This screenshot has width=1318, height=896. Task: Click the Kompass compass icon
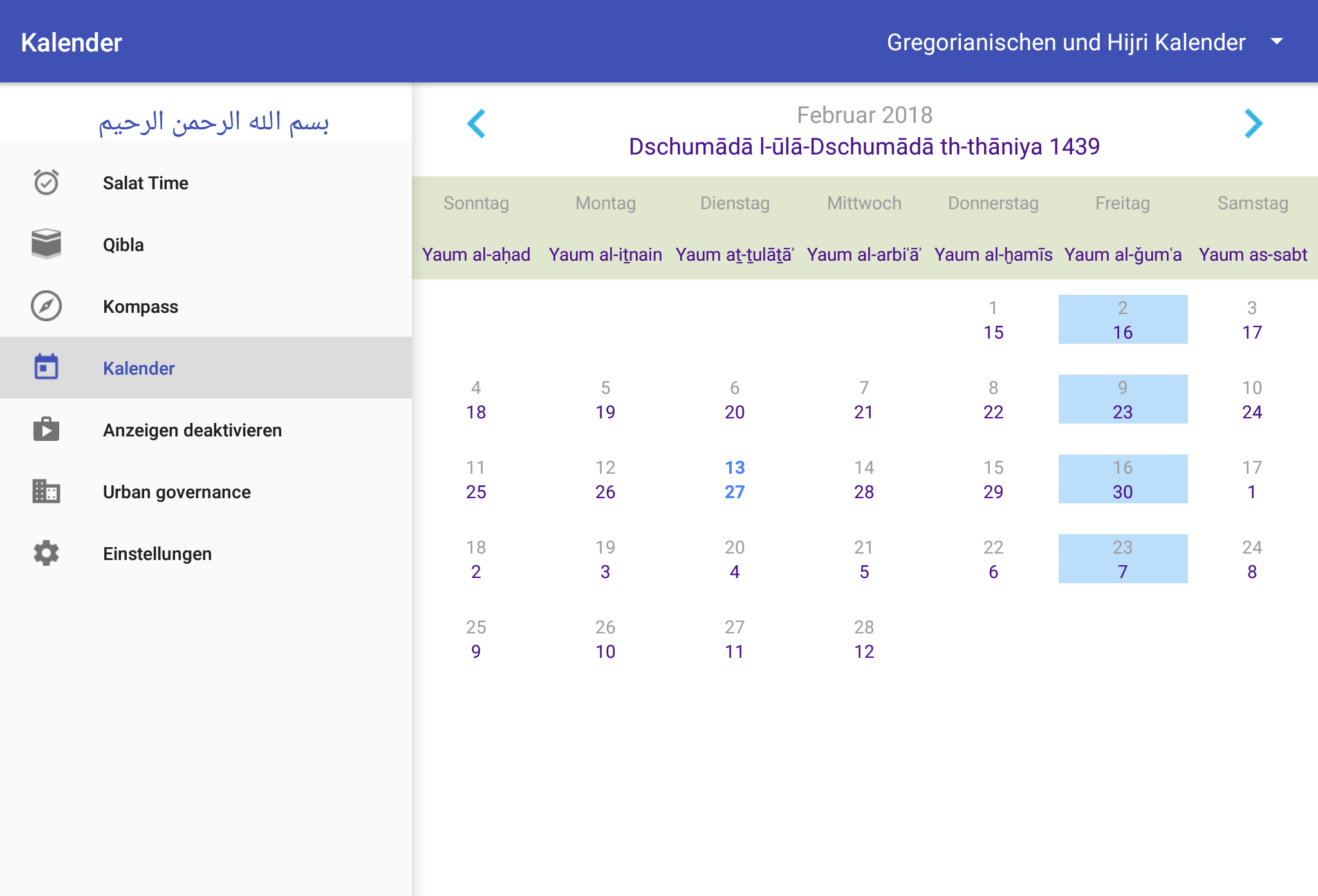(46, 306)
